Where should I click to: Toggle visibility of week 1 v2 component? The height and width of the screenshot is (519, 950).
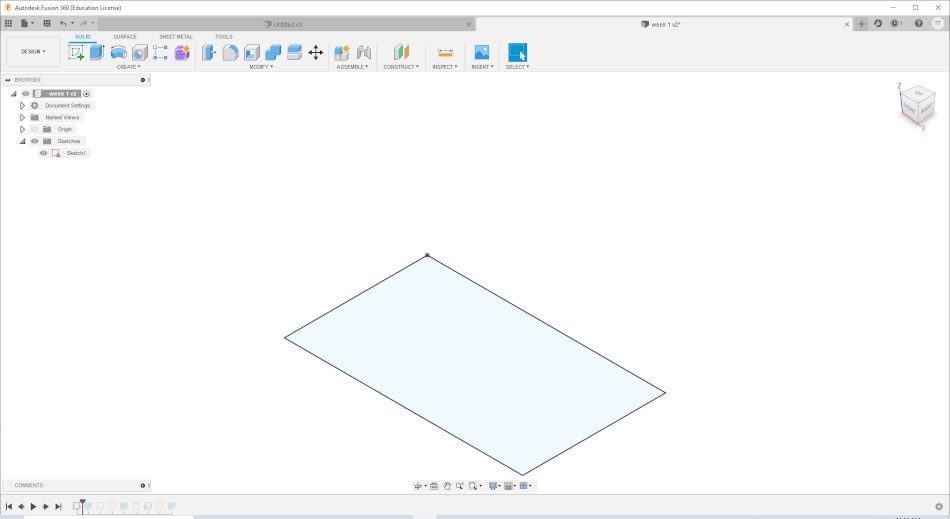pyautogui.click(x=25, y=94)
